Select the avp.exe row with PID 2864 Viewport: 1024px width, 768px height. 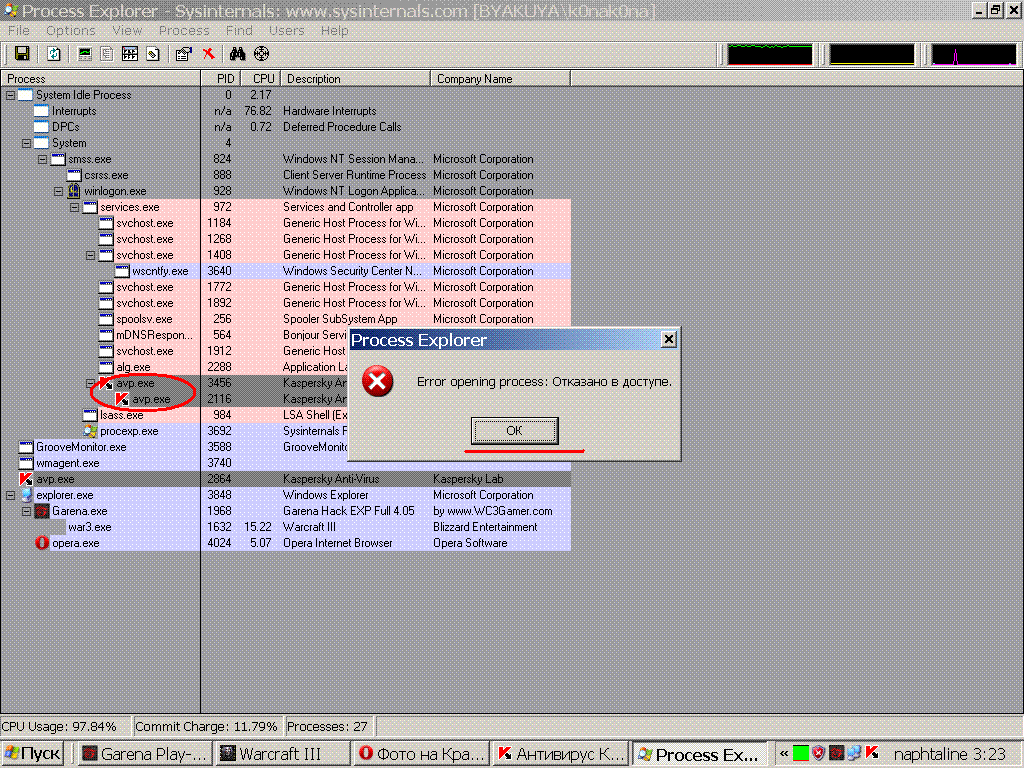pos(285,479)
